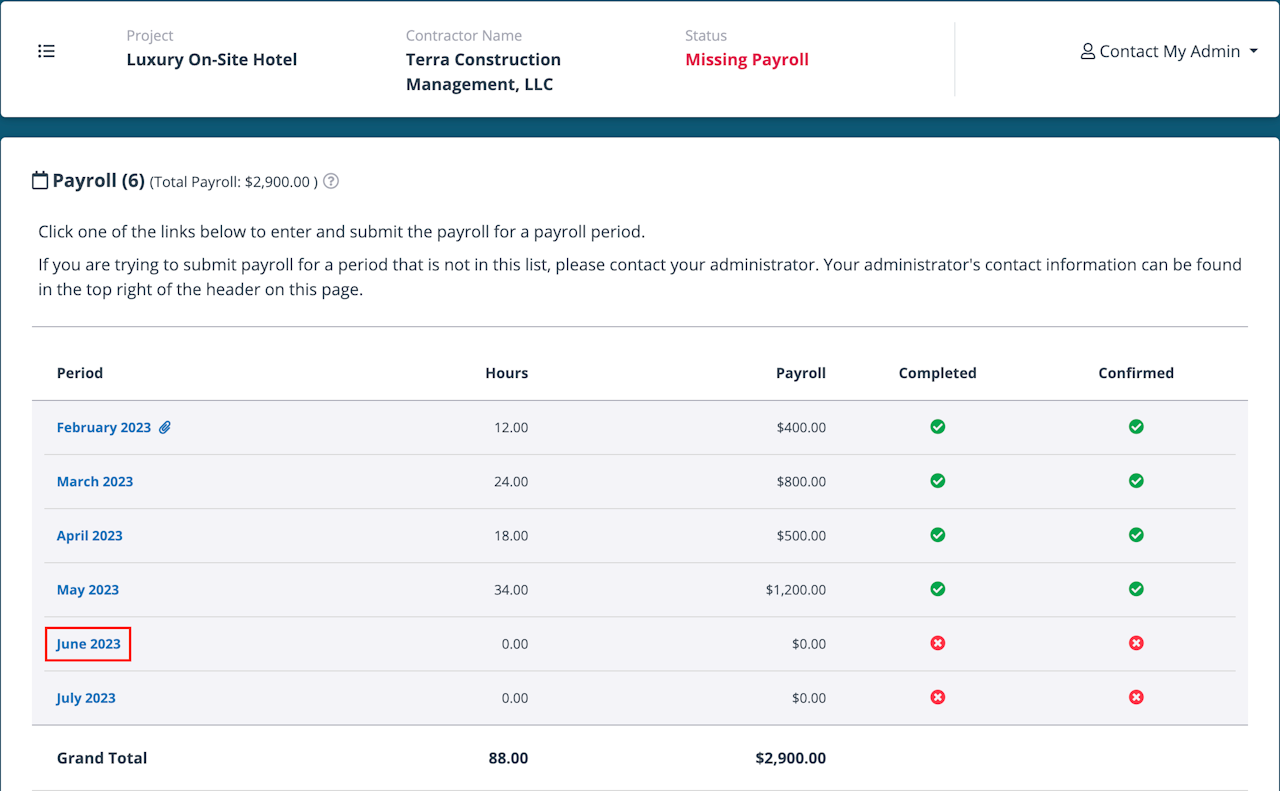Click the Missing Payroll status text
The height and width of the screenshot is (791, 1280).
[746, 60]
